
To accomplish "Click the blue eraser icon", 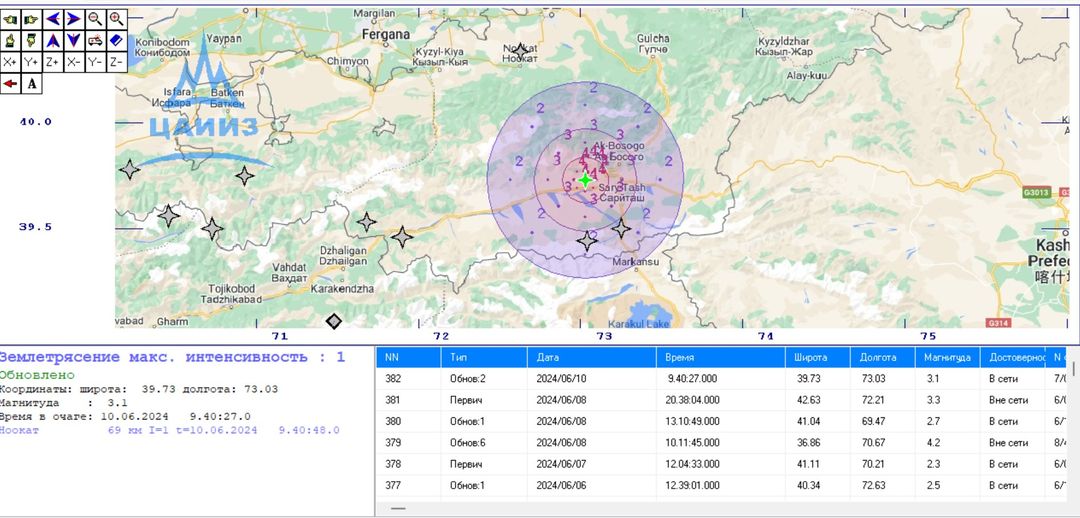I will tap(117, 40).
